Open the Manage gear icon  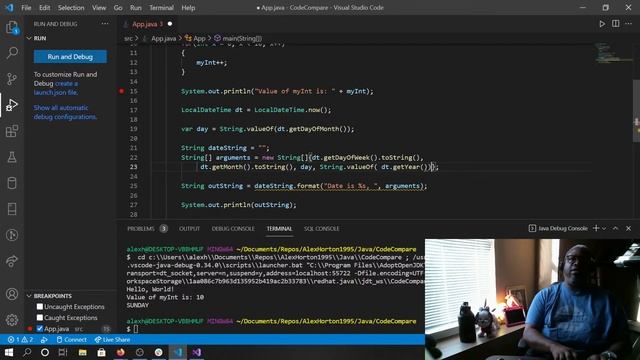click(x=12, y=320)
